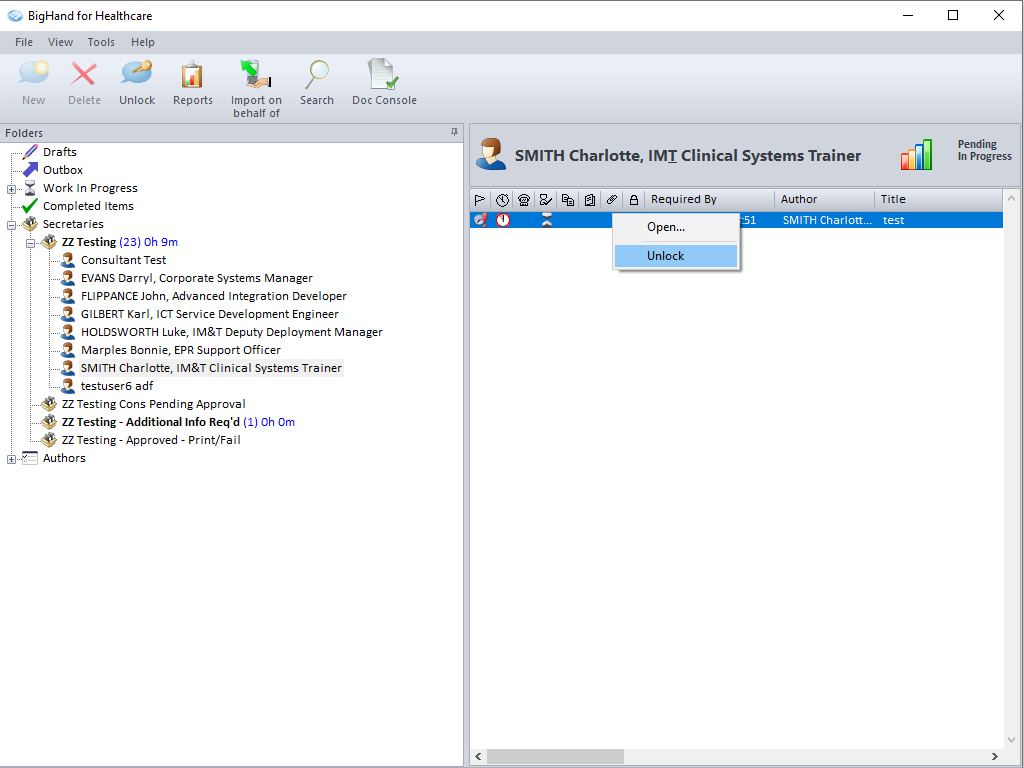This screenshot has width=1024, height=768.
Task: Select ZZ Testing - Additional Info Req'd
Action: 178,422
